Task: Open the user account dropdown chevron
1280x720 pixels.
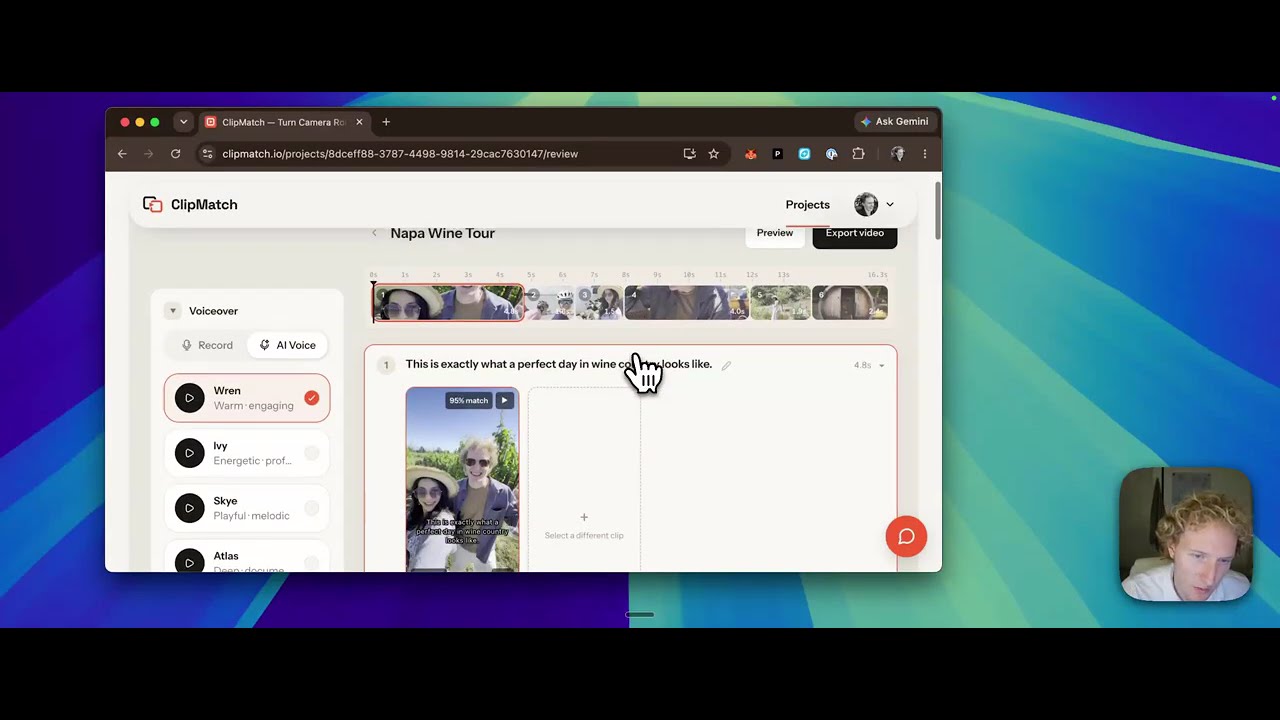Action: [890, 205]
